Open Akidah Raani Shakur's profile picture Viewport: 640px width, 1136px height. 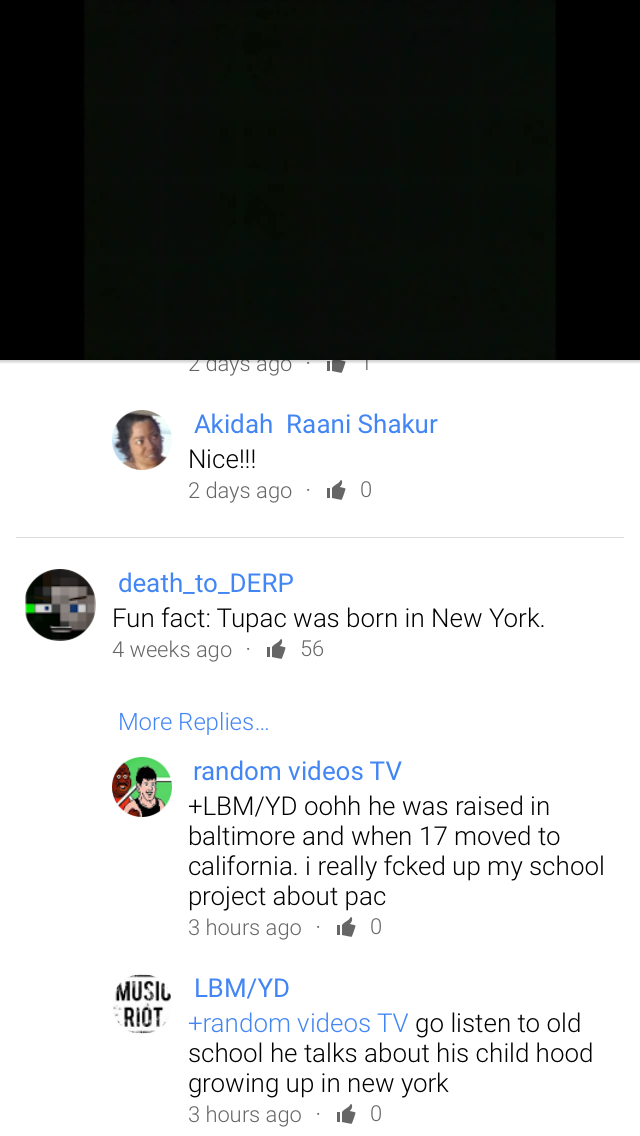[142, 440]
